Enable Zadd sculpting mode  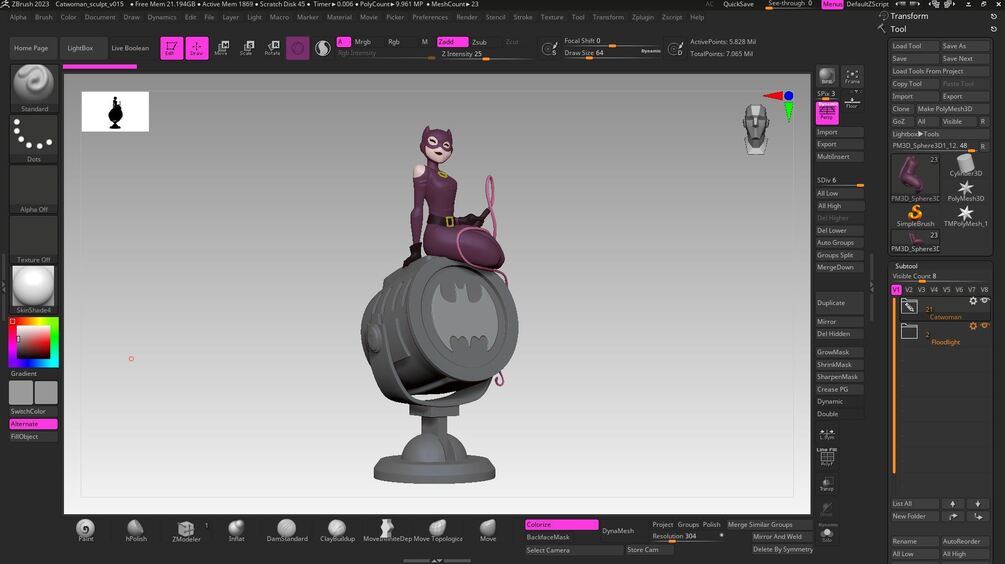pyautogui.click(x=452, y=42)
